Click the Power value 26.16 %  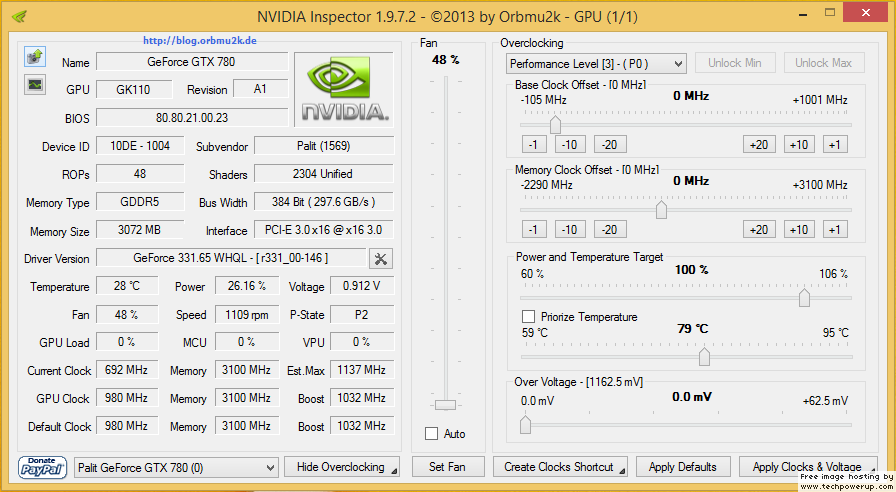click(247, 286)
